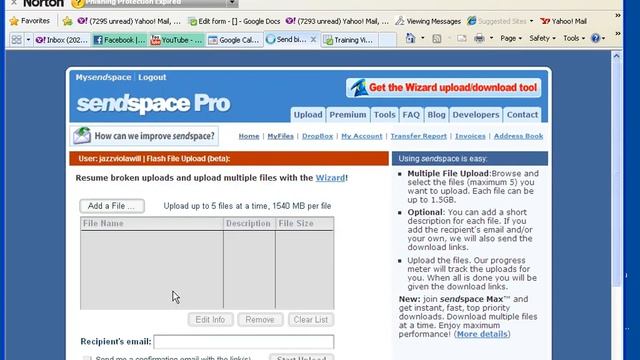This screenshot has height=360, width=640.
Task: Open the Tools menu
Action: pyautogui.click(x=574, y=38)
